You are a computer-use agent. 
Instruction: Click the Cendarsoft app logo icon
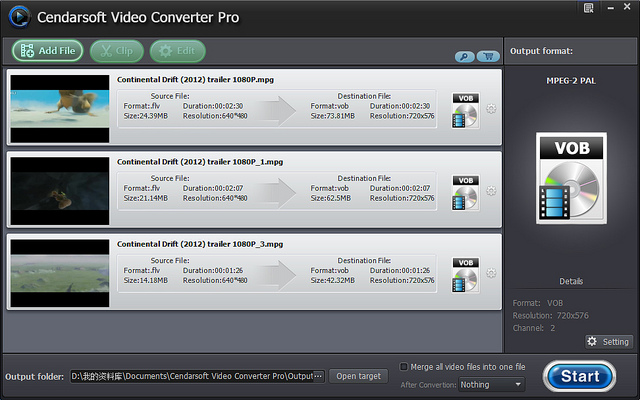click(x=19, y=17)
